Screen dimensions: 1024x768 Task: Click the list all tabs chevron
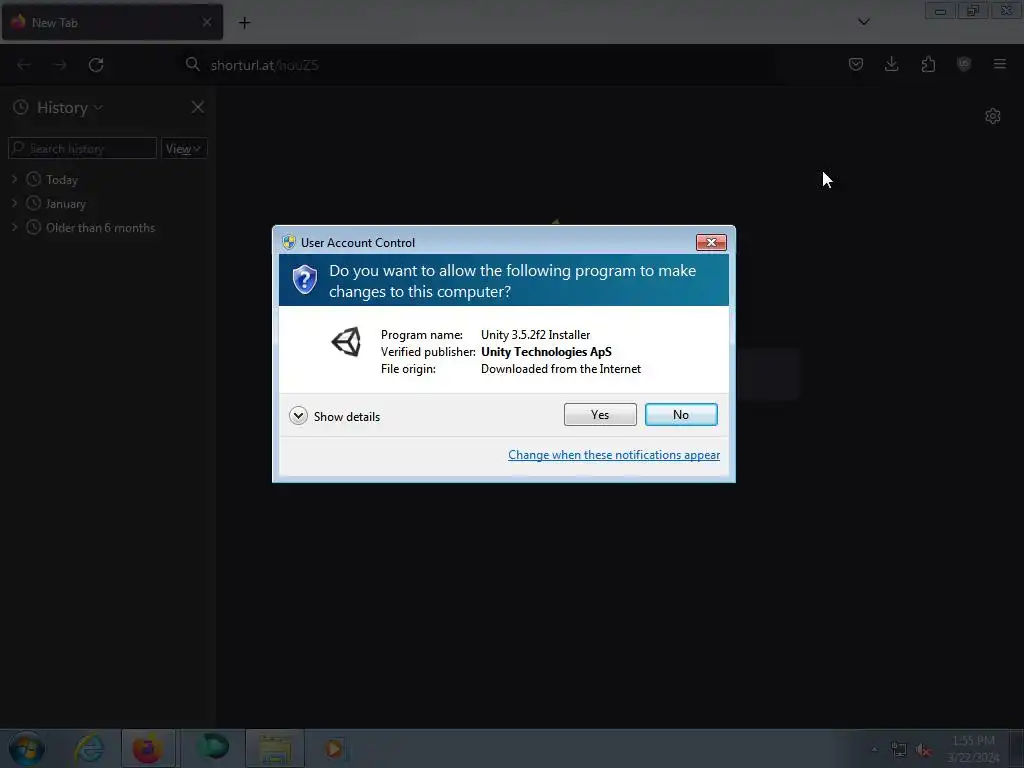pos(863,22)
